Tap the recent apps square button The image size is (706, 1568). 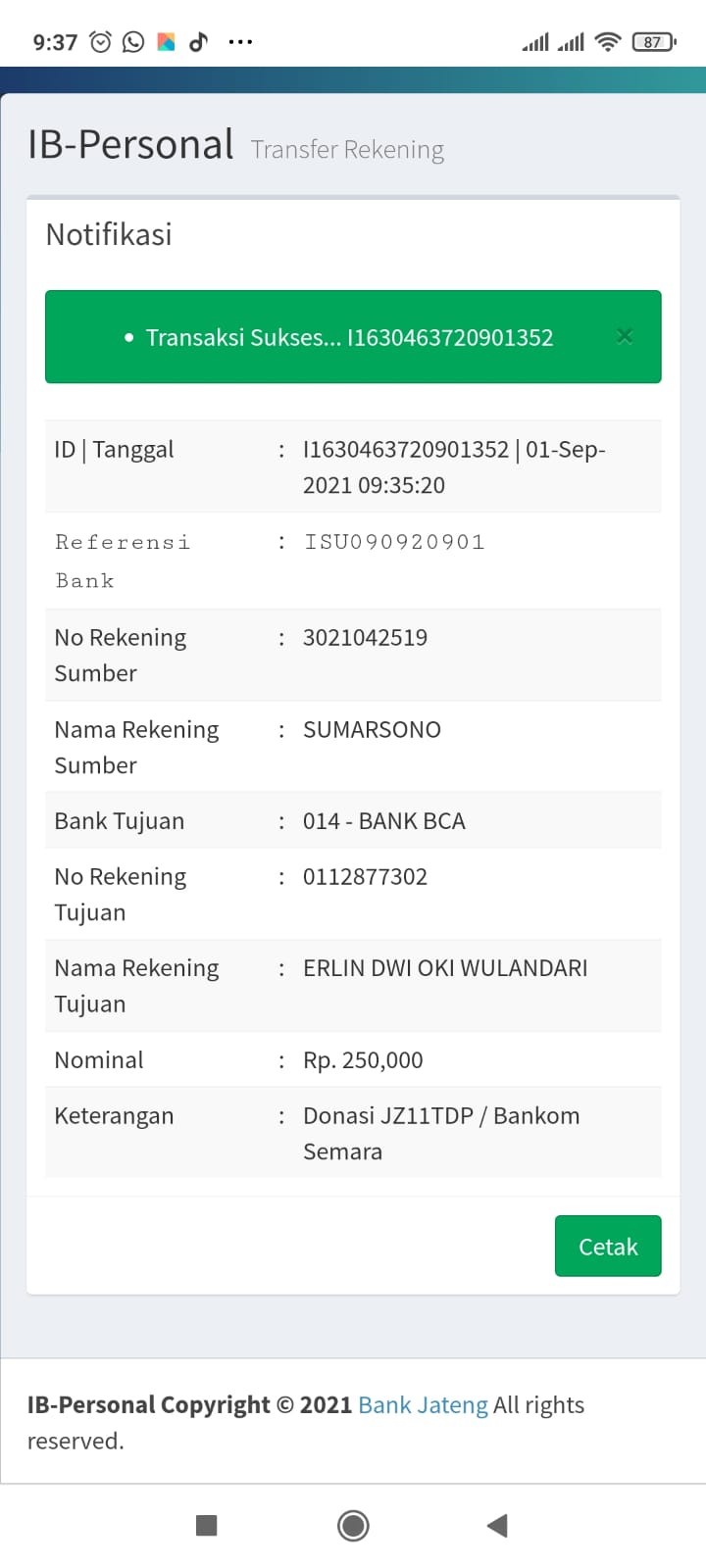point(206,1525)
